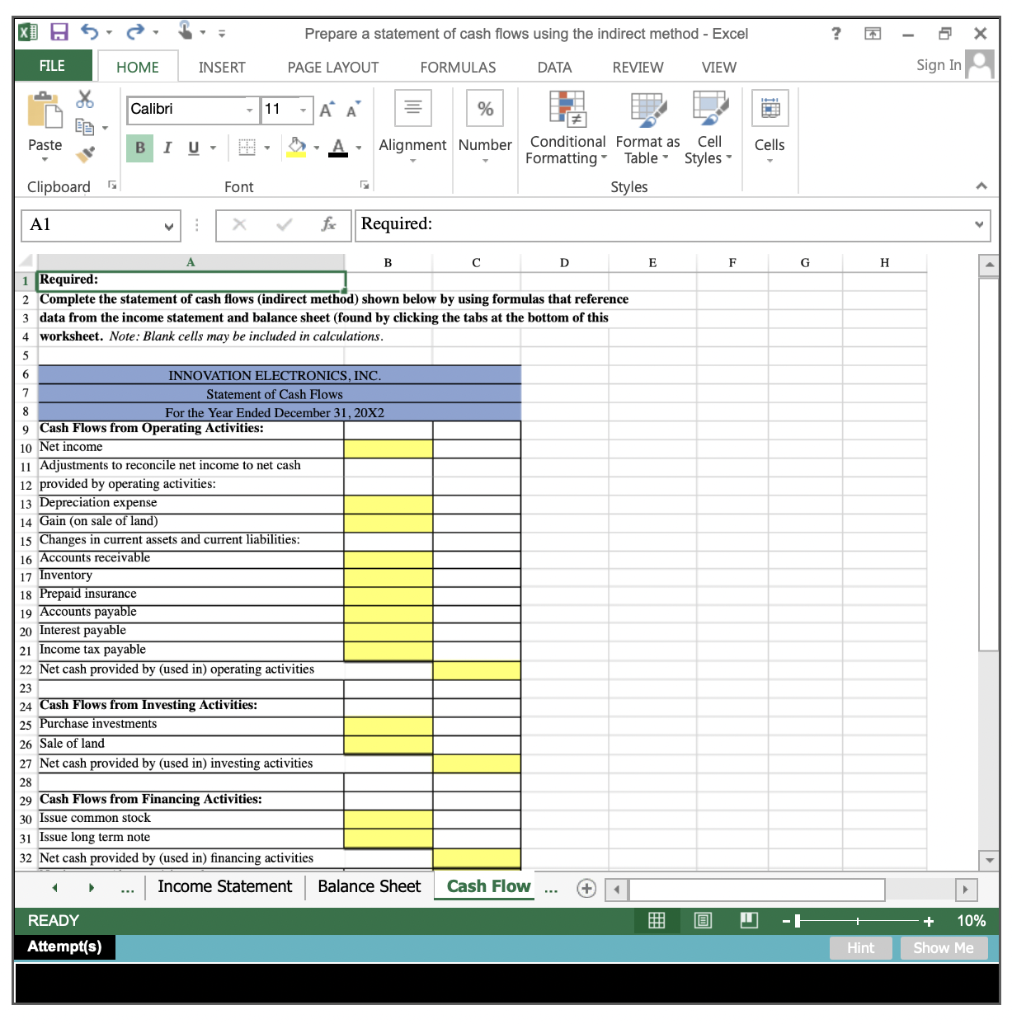This screenshot has width=1012, height=1024.
Task: Open the Underline style dropdown arrow
Action: 213,148
